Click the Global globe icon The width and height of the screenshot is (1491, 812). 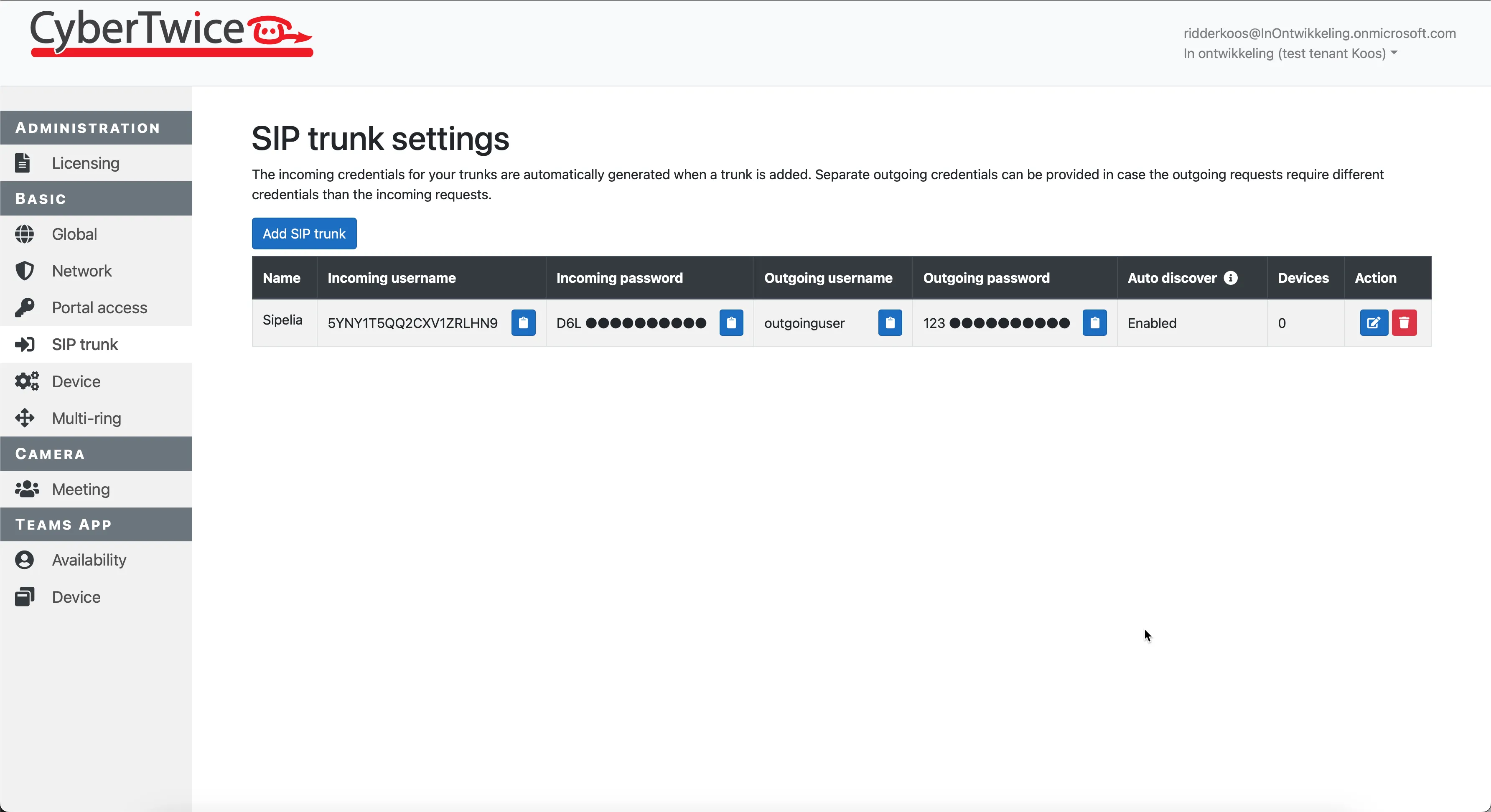coord(24,234)
